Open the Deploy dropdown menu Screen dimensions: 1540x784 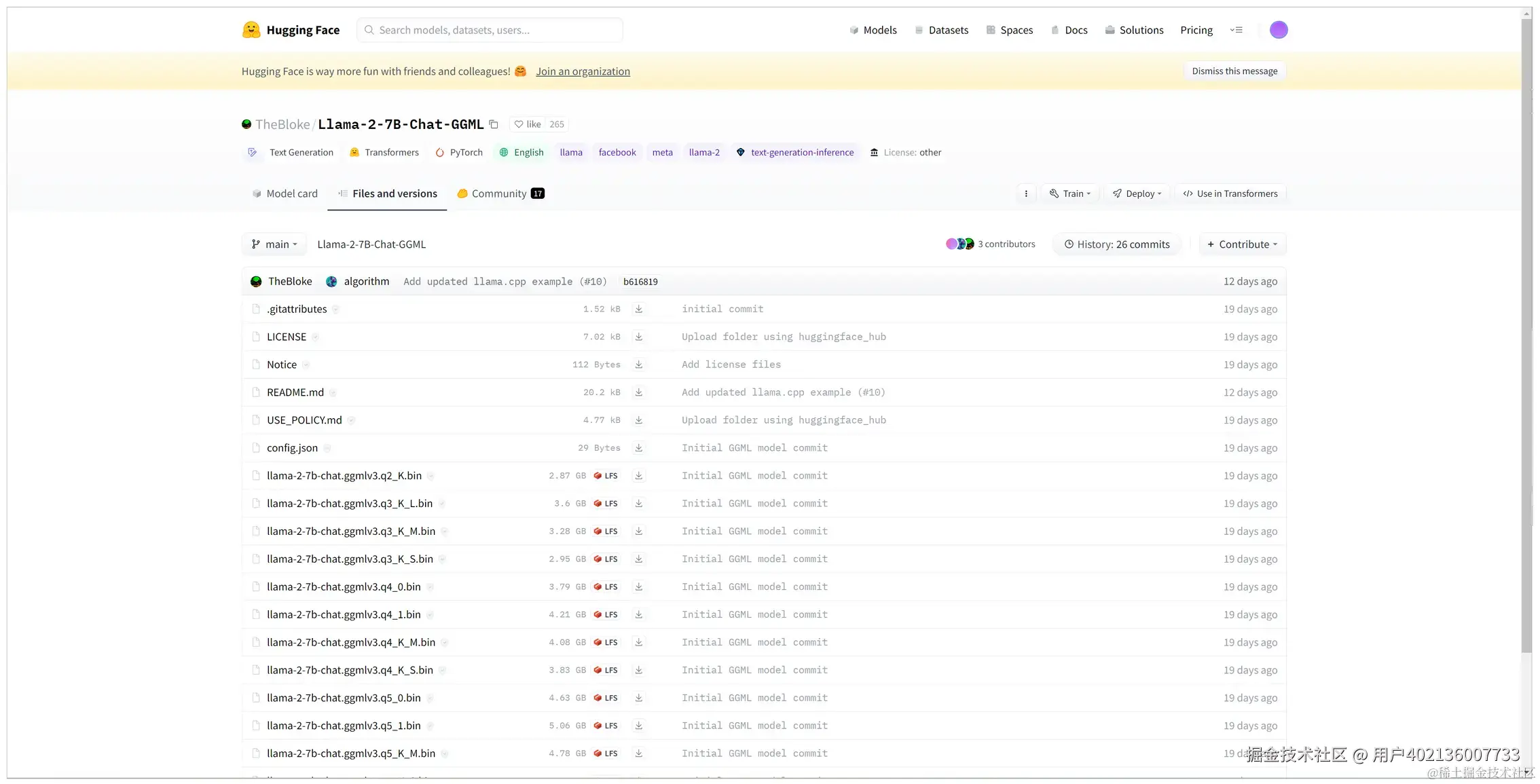(x=1137, y=193)
